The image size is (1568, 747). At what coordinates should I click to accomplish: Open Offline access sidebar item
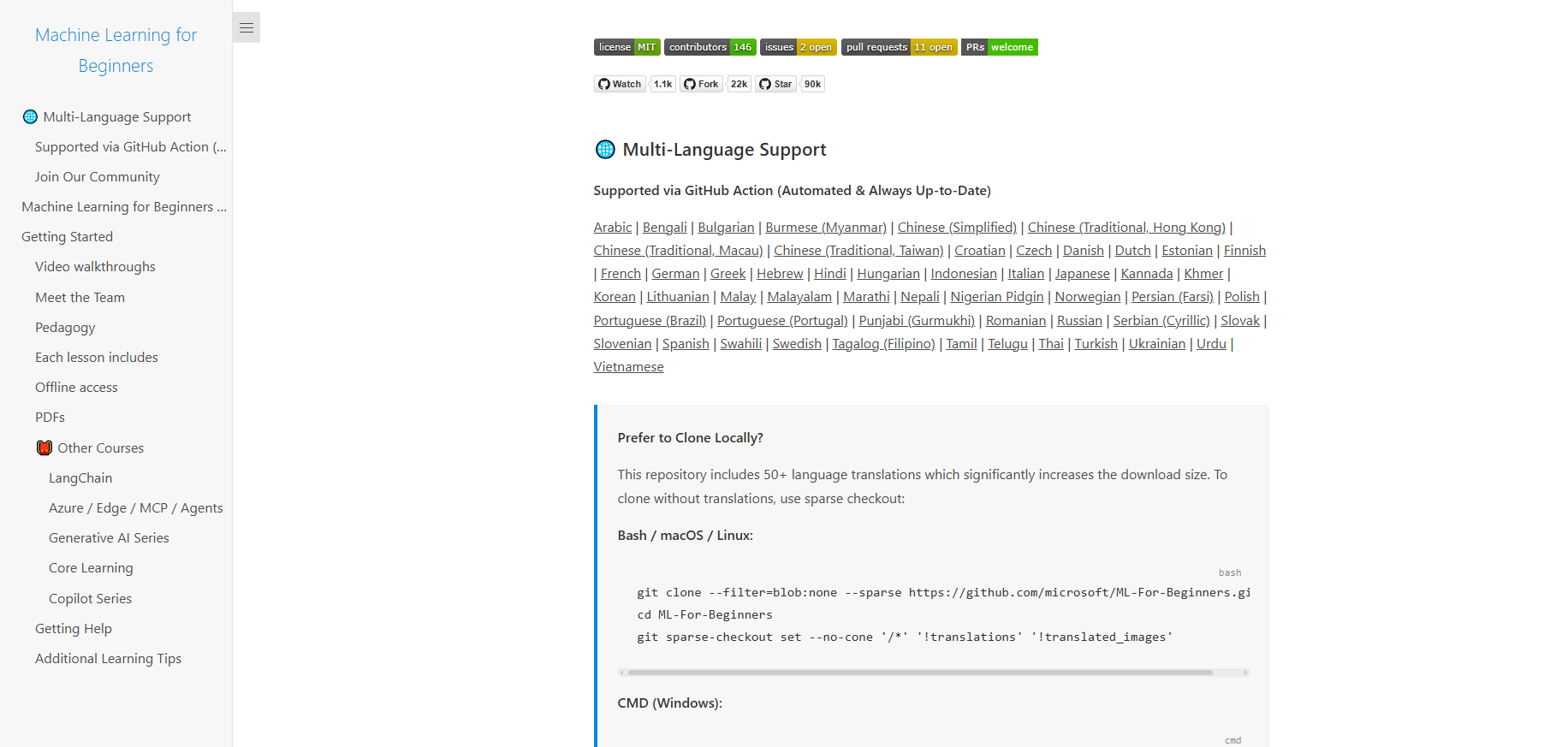coord(77,388)
